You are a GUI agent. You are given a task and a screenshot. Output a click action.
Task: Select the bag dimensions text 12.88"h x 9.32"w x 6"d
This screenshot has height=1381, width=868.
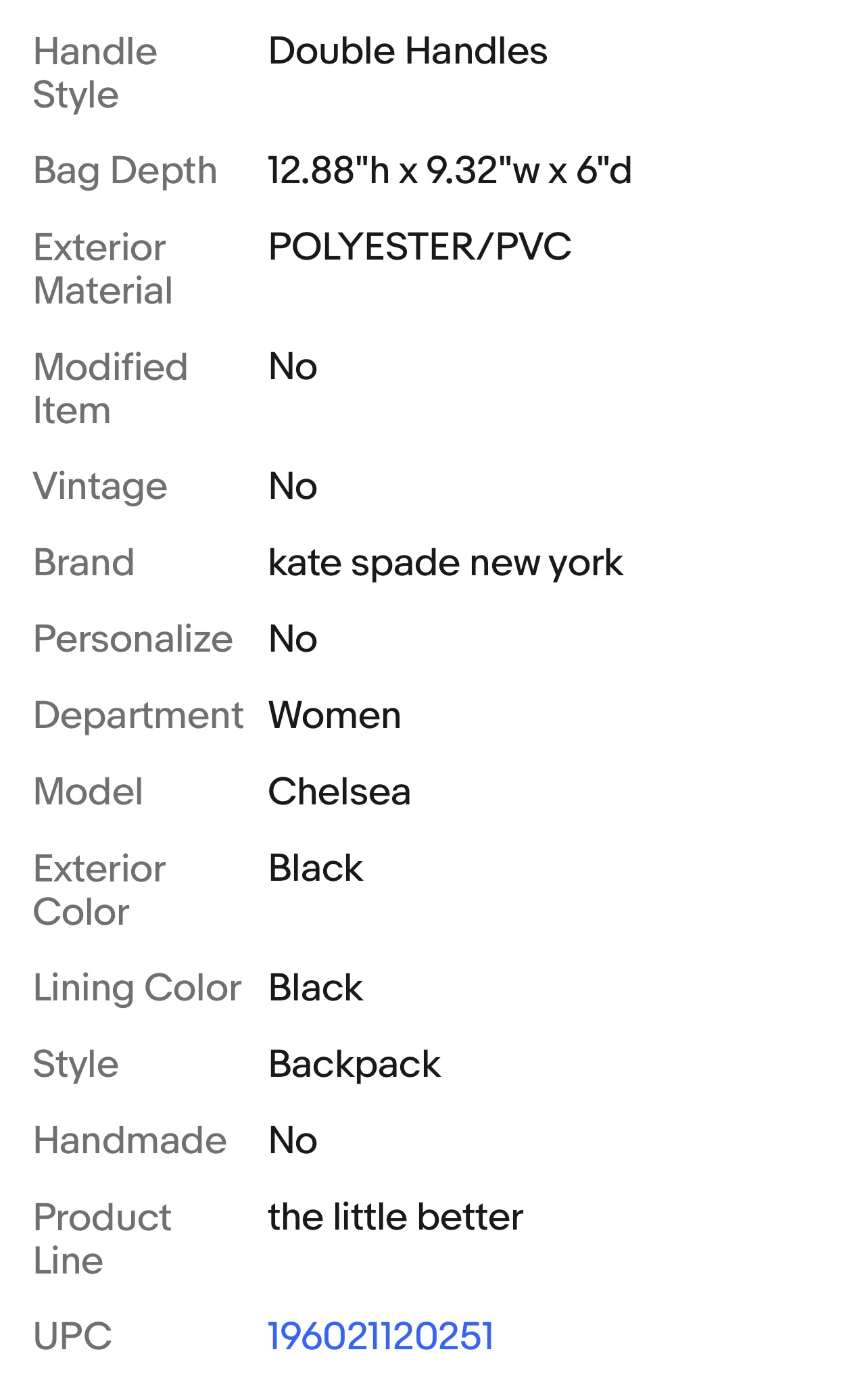click(450, 170)
